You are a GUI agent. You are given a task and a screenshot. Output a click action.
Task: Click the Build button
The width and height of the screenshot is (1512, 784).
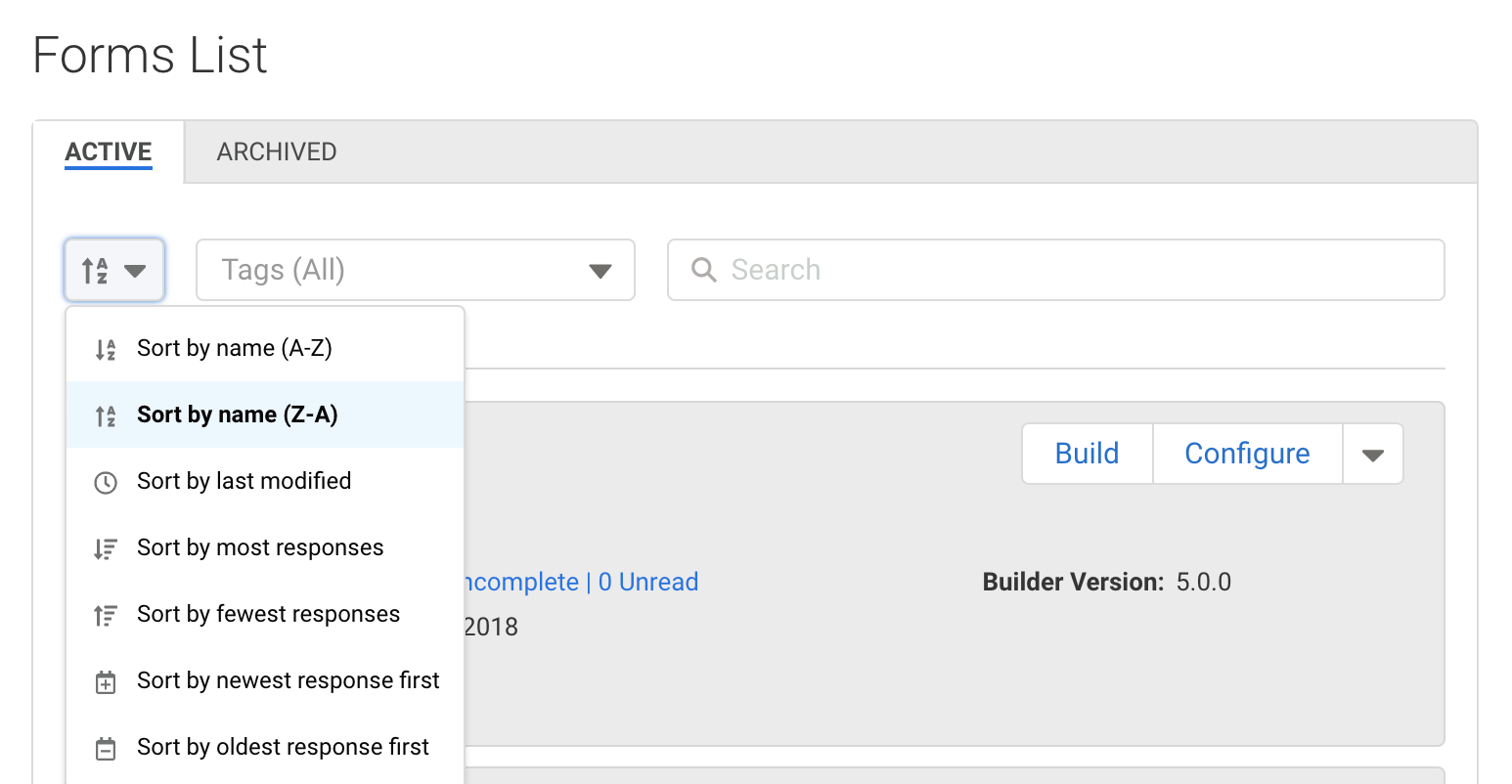click(1087, 454)
